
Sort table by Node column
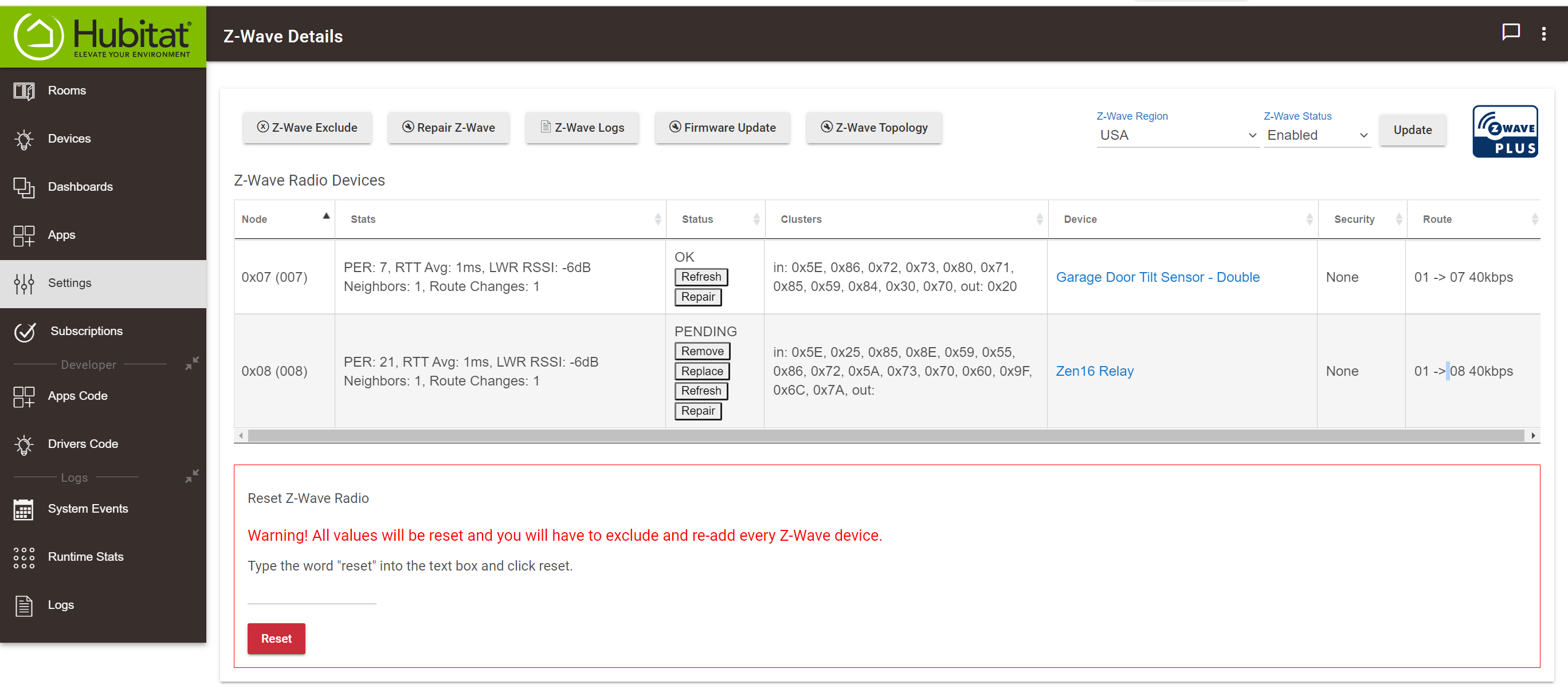point(284,219)
